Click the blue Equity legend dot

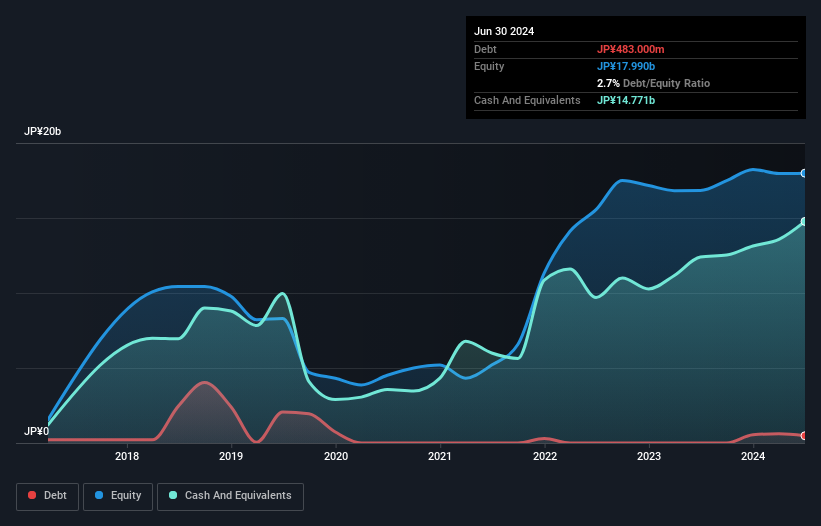point(99,495)
